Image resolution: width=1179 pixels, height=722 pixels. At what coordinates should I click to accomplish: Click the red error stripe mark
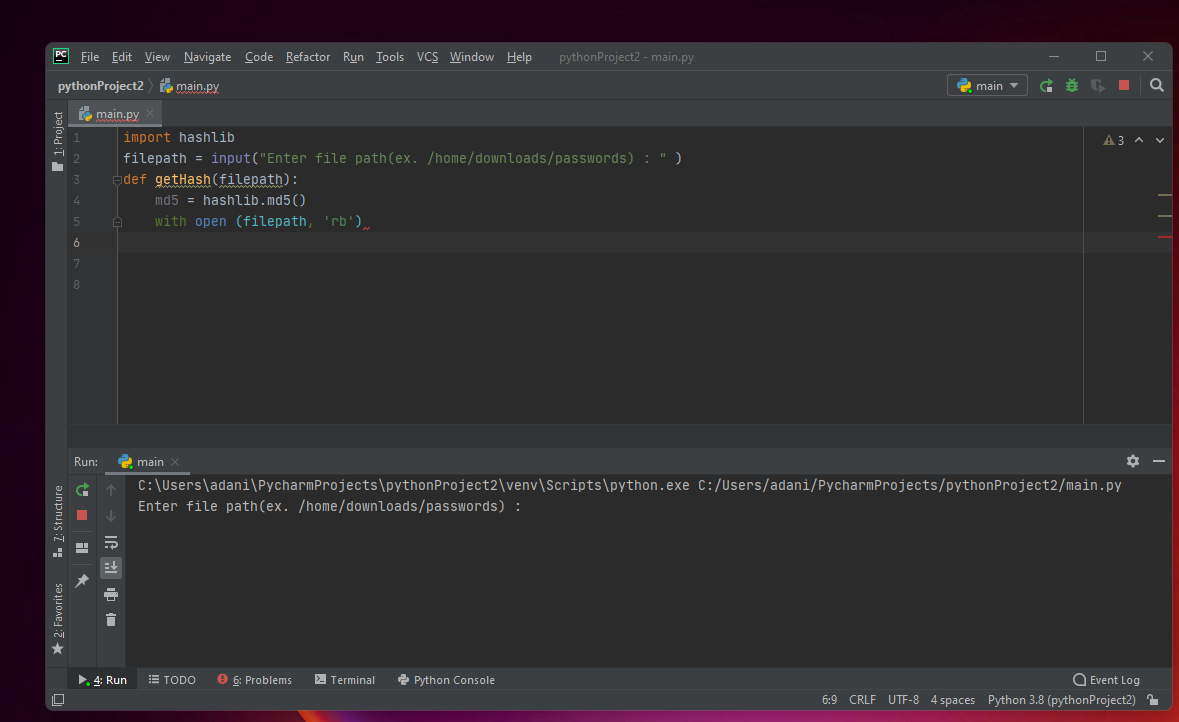point(1165,237)
